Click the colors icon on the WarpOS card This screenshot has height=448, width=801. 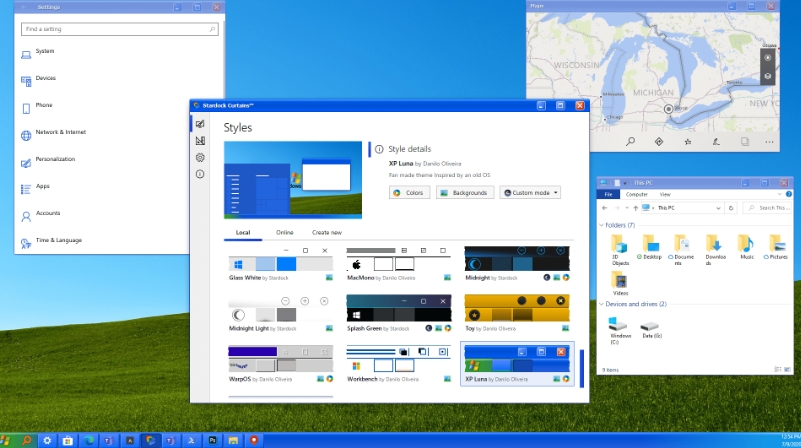pyautogui.click(x=329, y=379)
